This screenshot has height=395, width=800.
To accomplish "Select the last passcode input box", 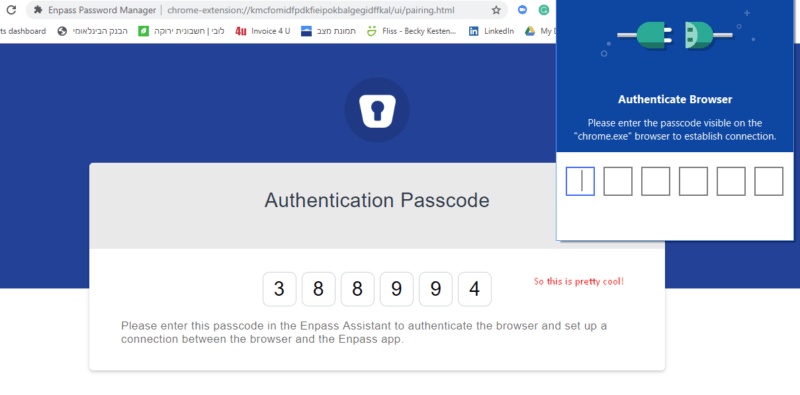I will click(x=769, y=181).
